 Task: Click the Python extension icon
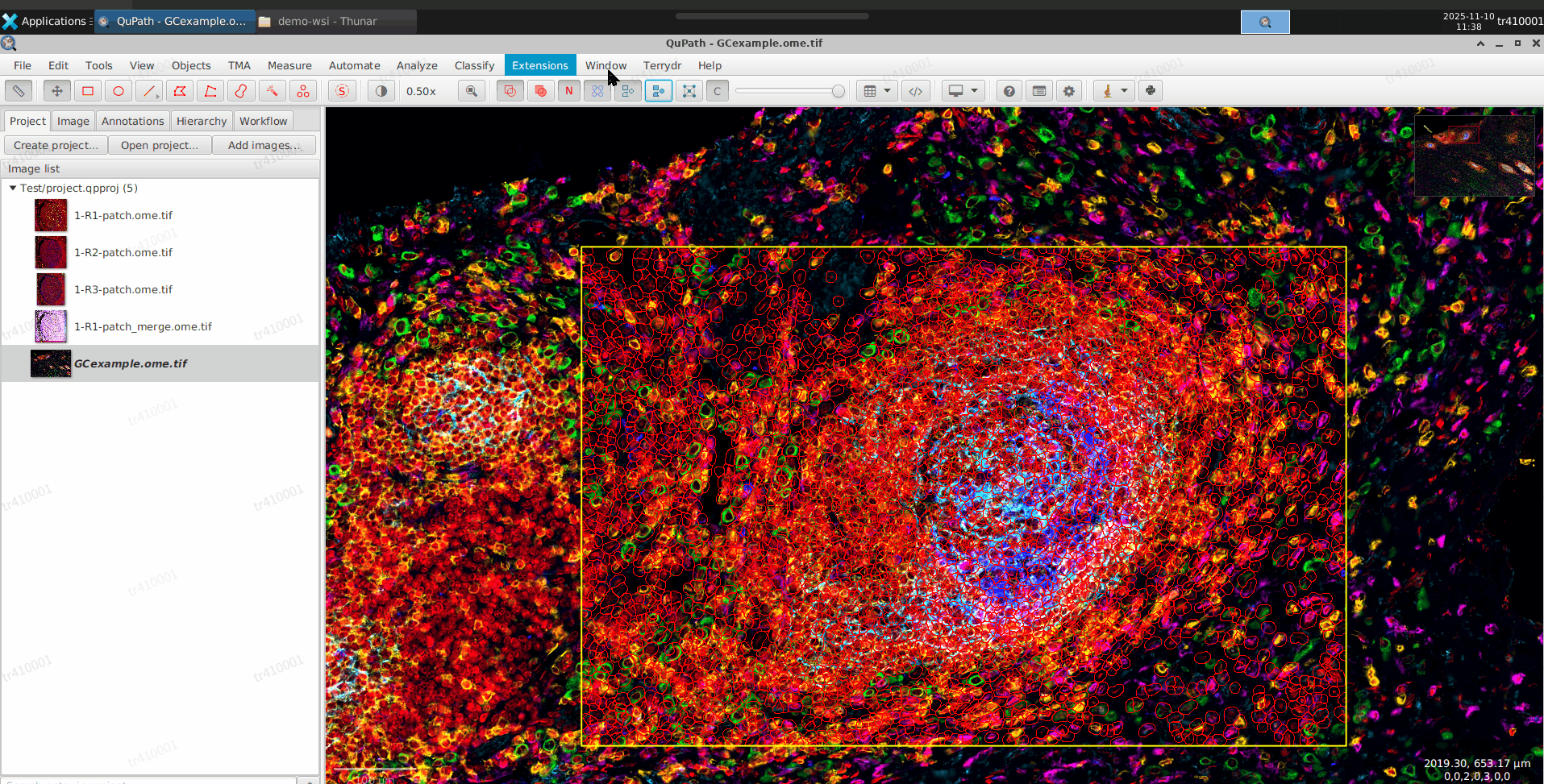point(1151,91)
